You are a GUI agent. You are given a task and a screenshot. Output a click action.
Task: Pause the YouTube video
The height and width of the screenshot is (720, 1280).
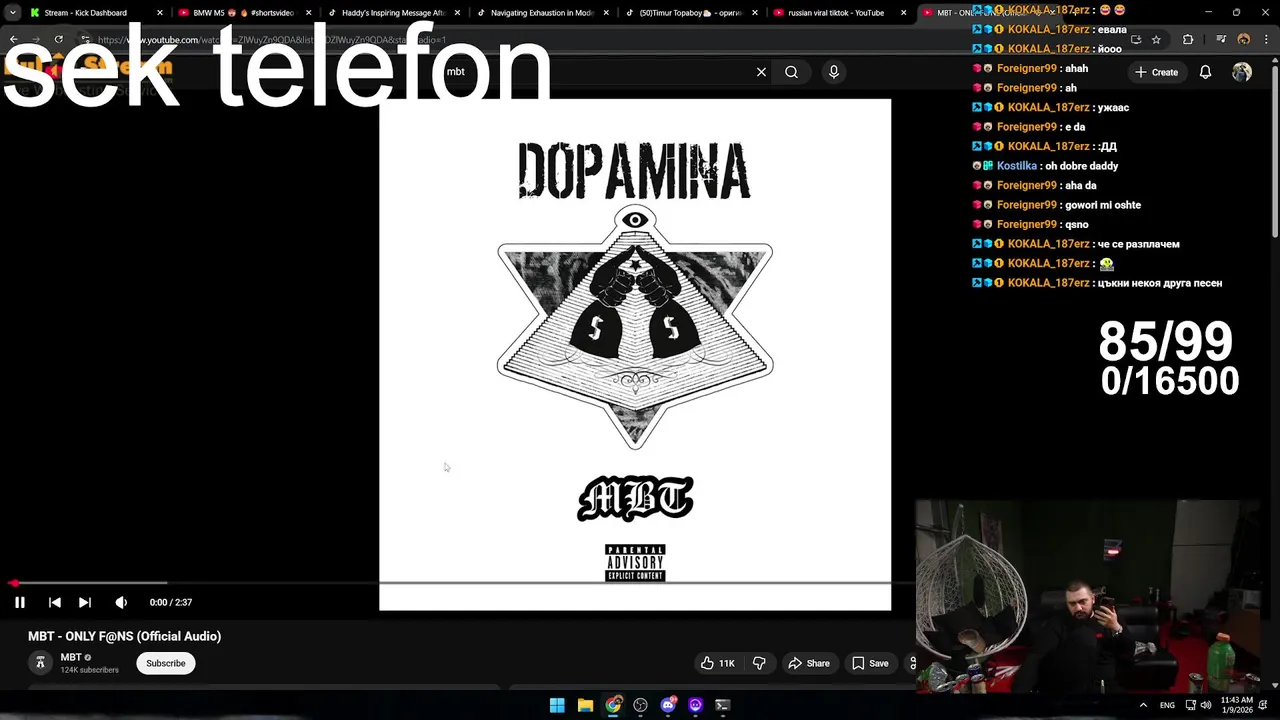pyautogui.click(x=19, y=602)
